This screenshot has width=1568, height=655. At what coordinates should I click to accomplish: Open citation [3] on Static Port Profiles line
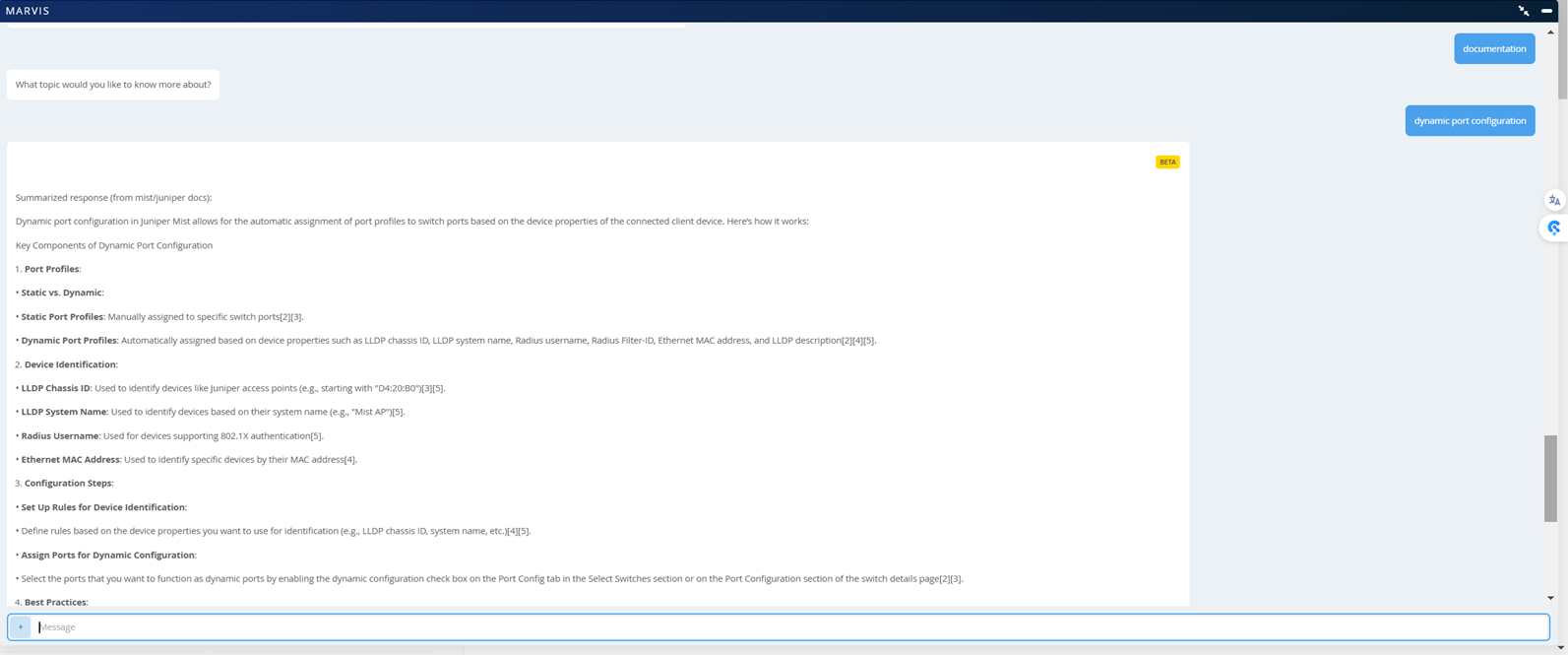pos(296,317)
